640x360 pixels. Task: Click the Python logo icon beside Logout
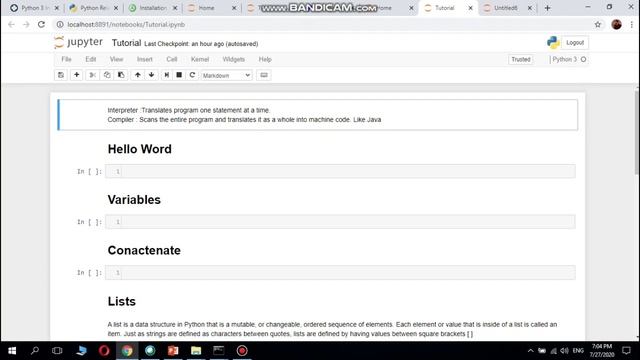coord(553,42)
